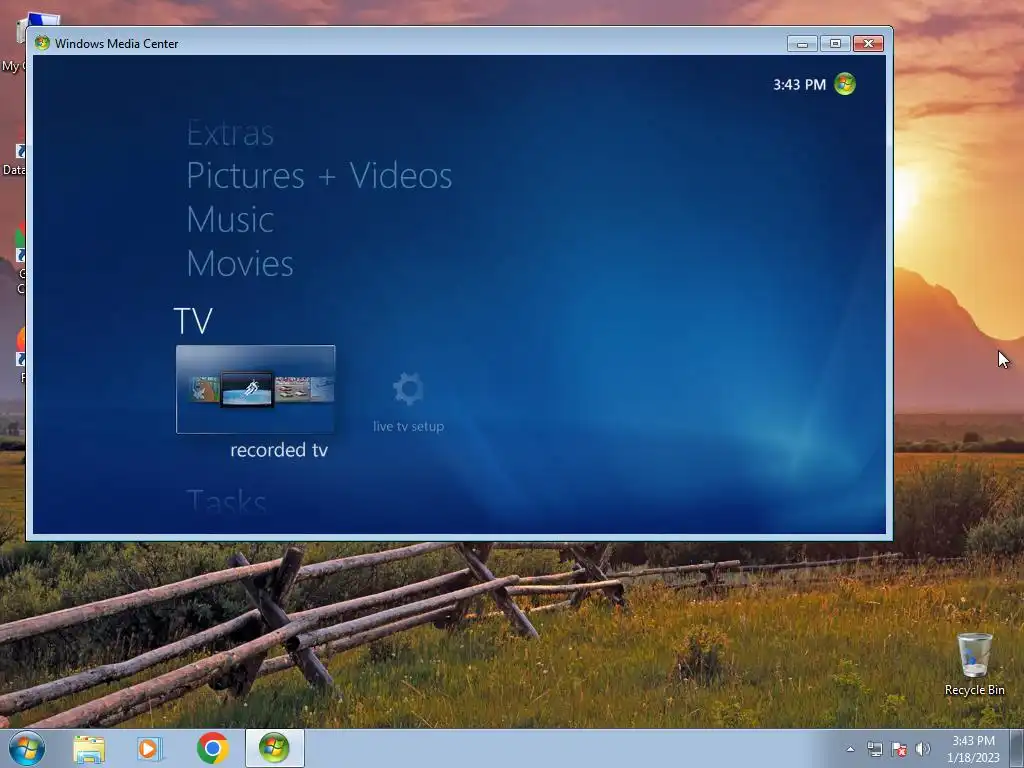Click the live tv setup gear icon
Screen dimensions: 1024x768
(x=408, y=389)
